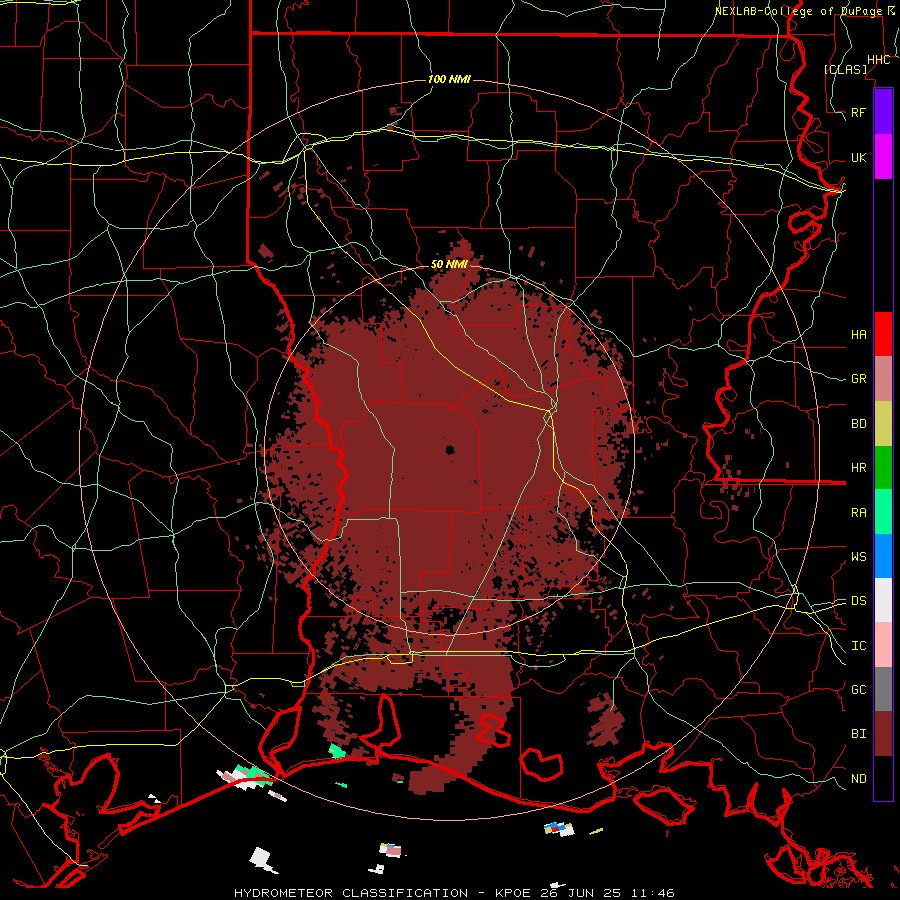
Task: Click the "IC" legend label text
Action: click(x=858, y=646)
